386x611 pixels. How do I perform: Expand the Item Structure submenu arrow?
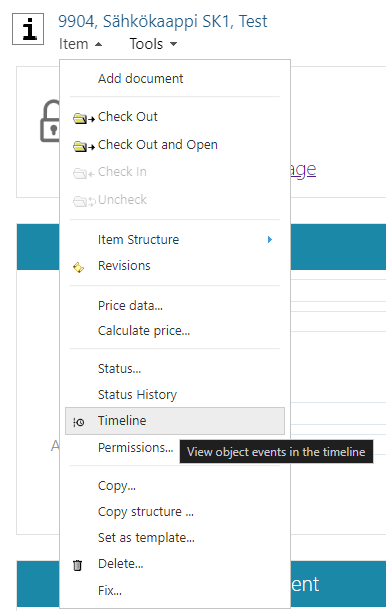click(270, 239)
